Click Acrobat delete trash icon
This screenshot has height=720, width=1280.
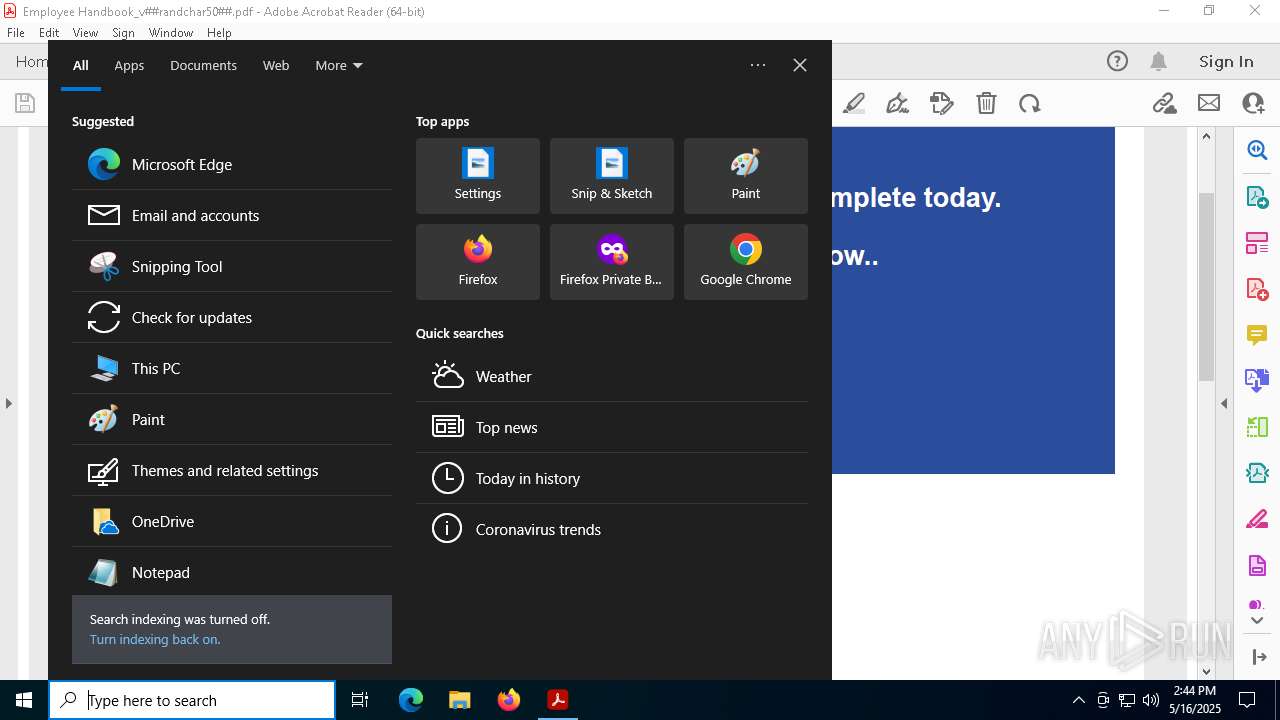(x=986, y=103)
